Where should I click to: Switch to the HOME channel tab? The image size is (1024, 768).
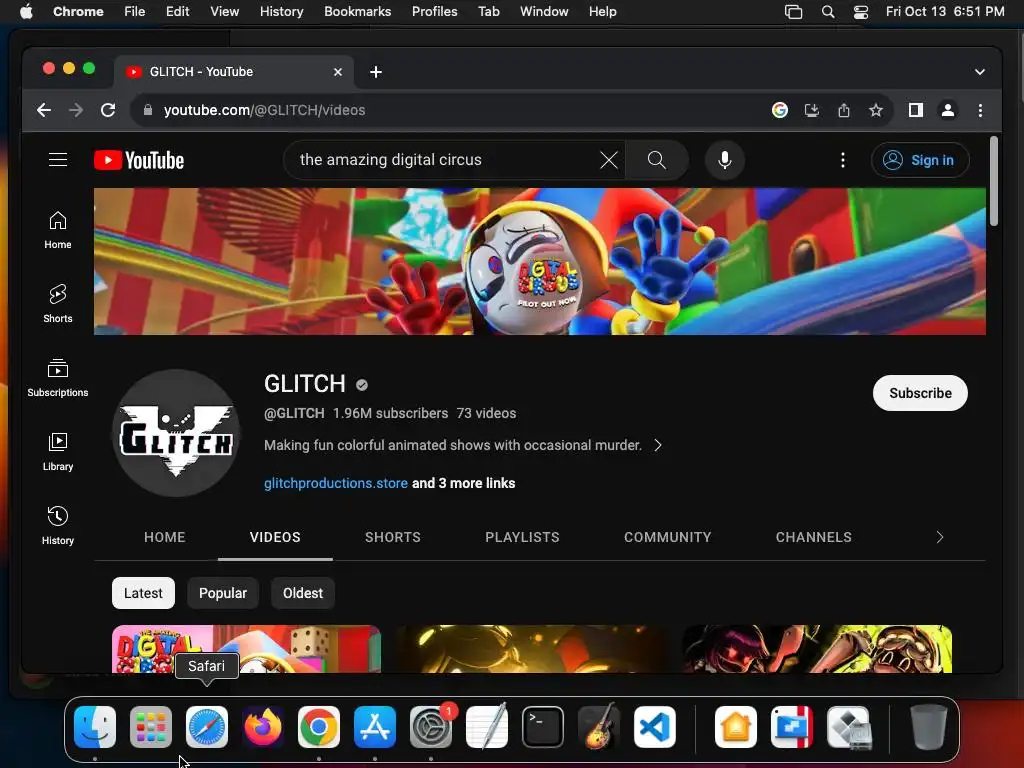pyautogui.click(x=165, y=537)
